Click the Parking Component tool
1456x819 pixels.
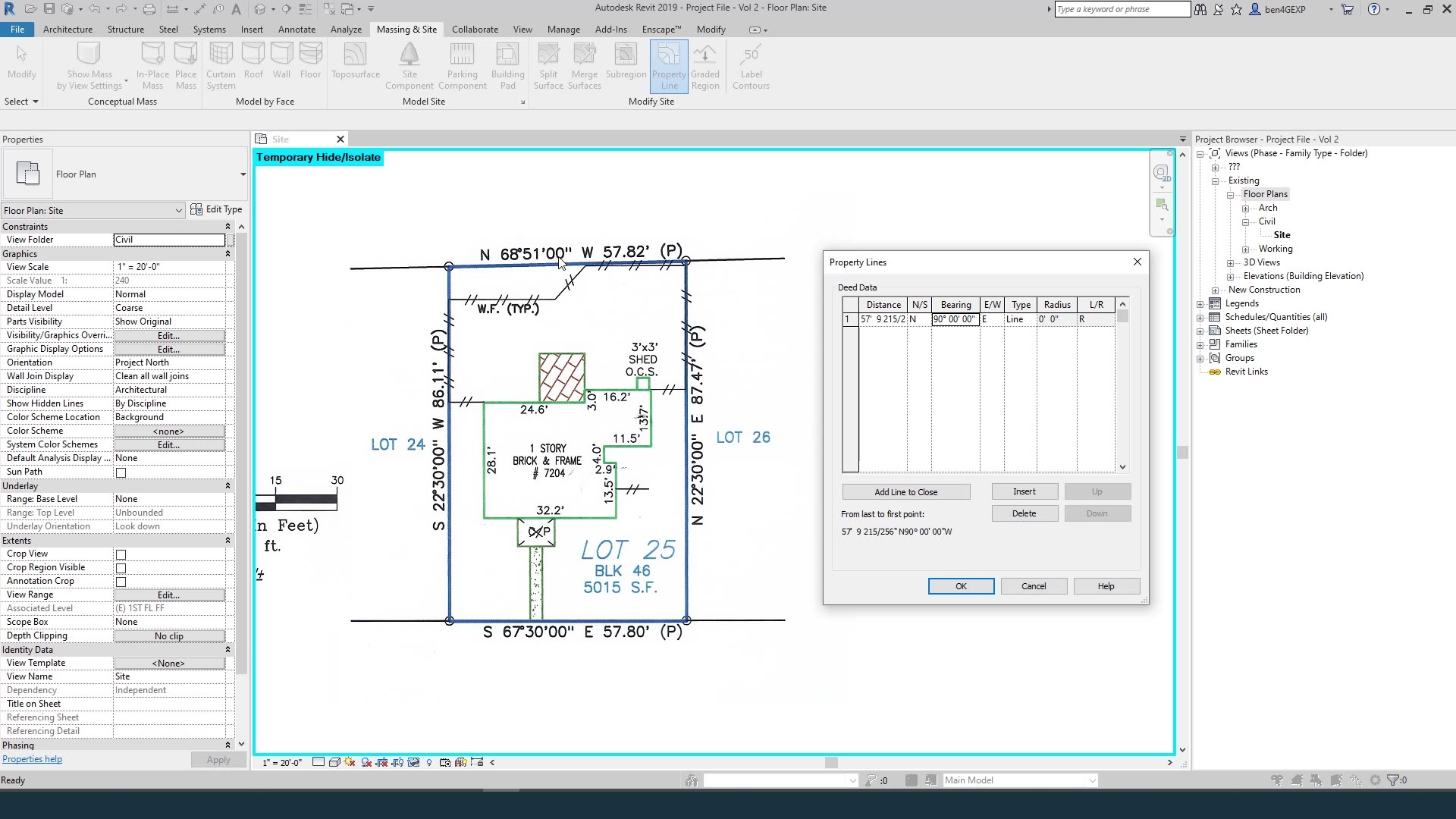pyautogui.click(x=463, y=65)
